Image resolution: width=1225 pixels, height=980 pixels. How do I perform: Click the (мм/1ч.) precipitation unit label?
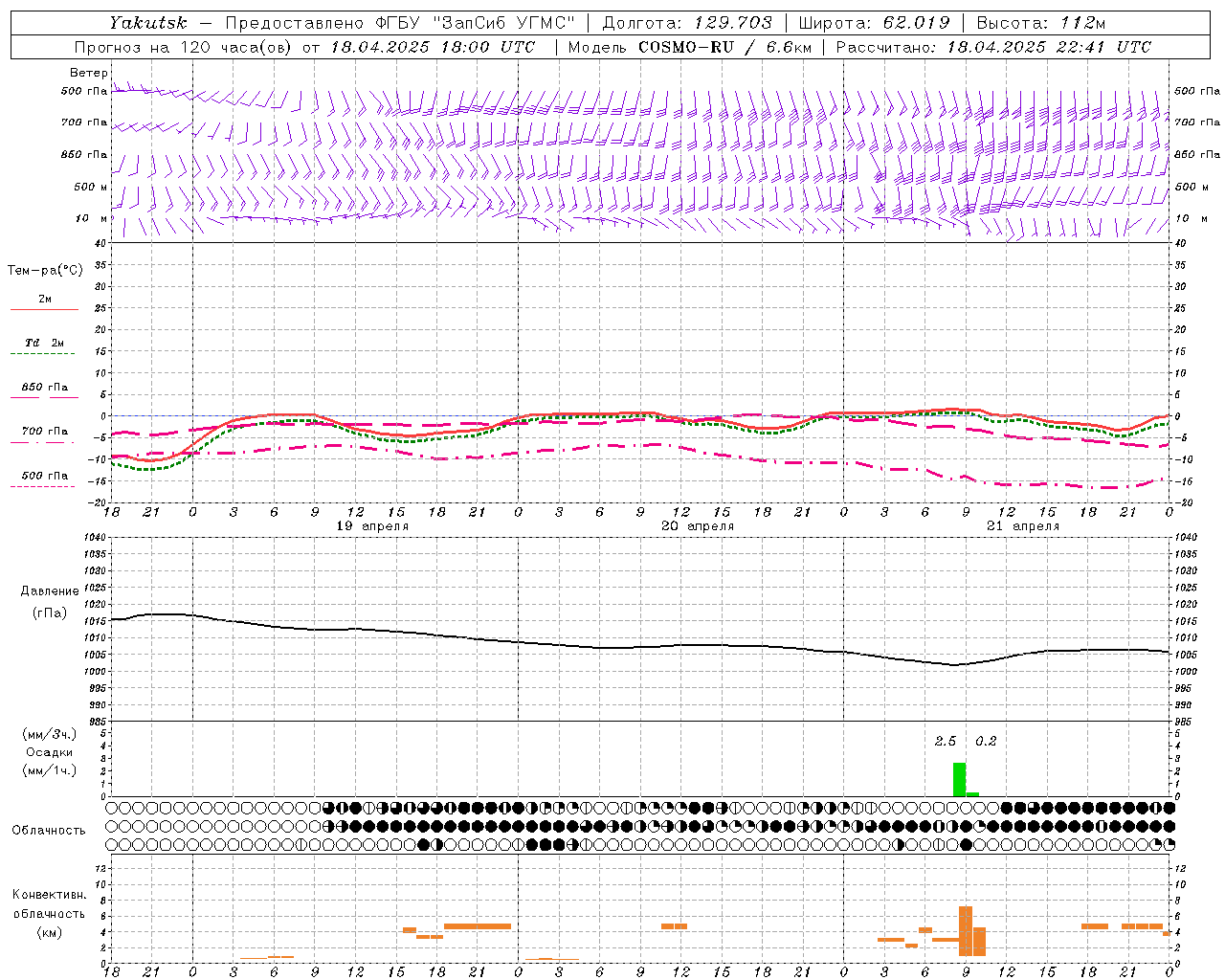pyautogui.click(x=50, y=770)
